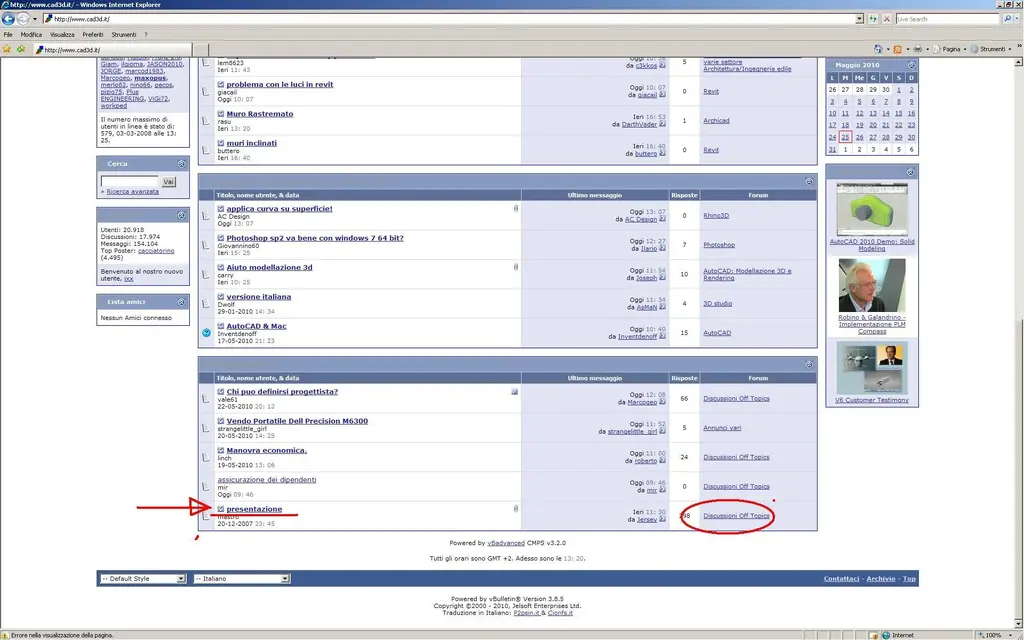Click the thread status icon for 'AutoCAD & Mac'
The height and width of the screenshot is (640, 1024).
click(206, 332)
